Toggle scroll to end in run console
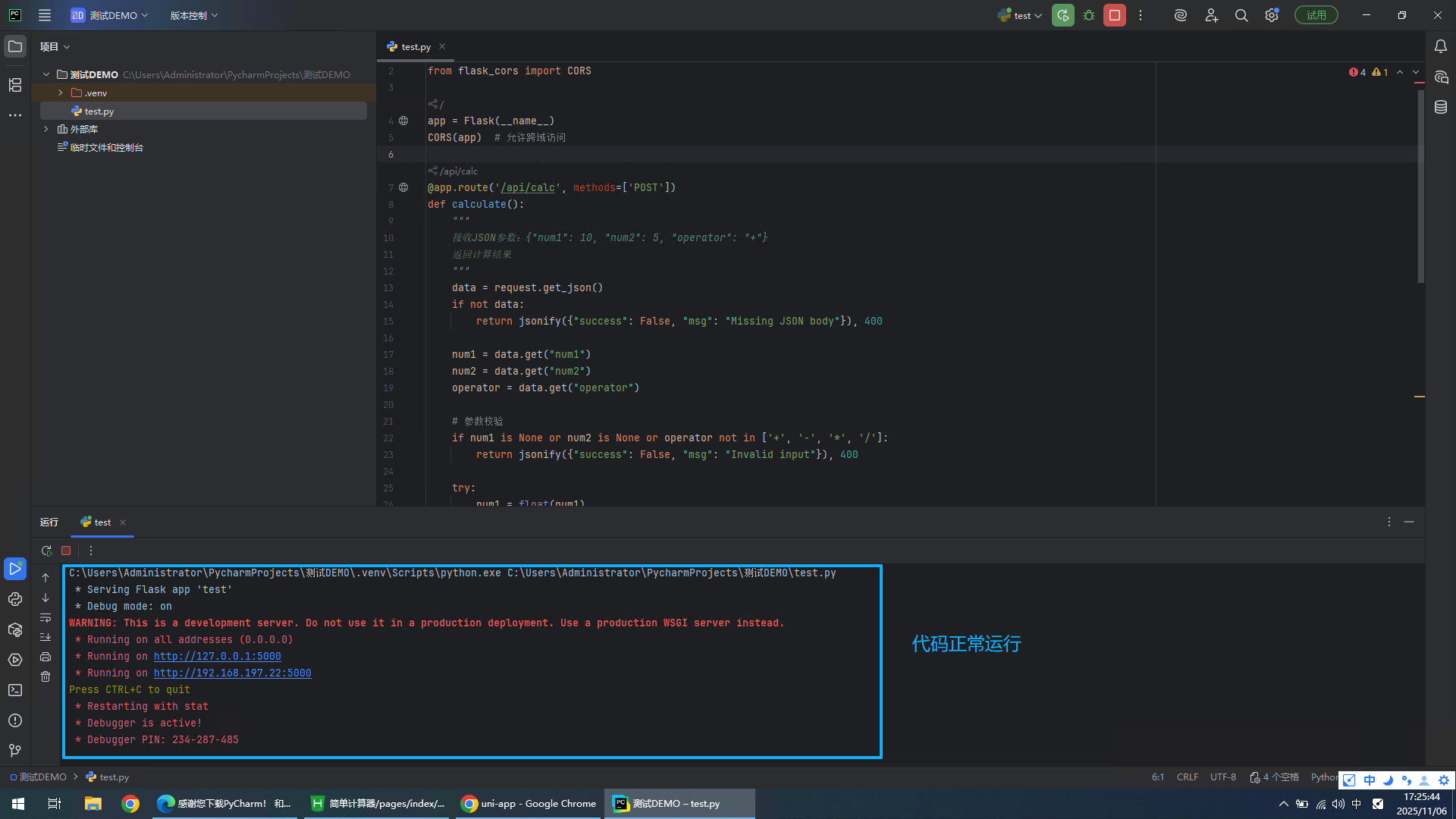This screenshot has height=819, width=1456. [45, 637]
